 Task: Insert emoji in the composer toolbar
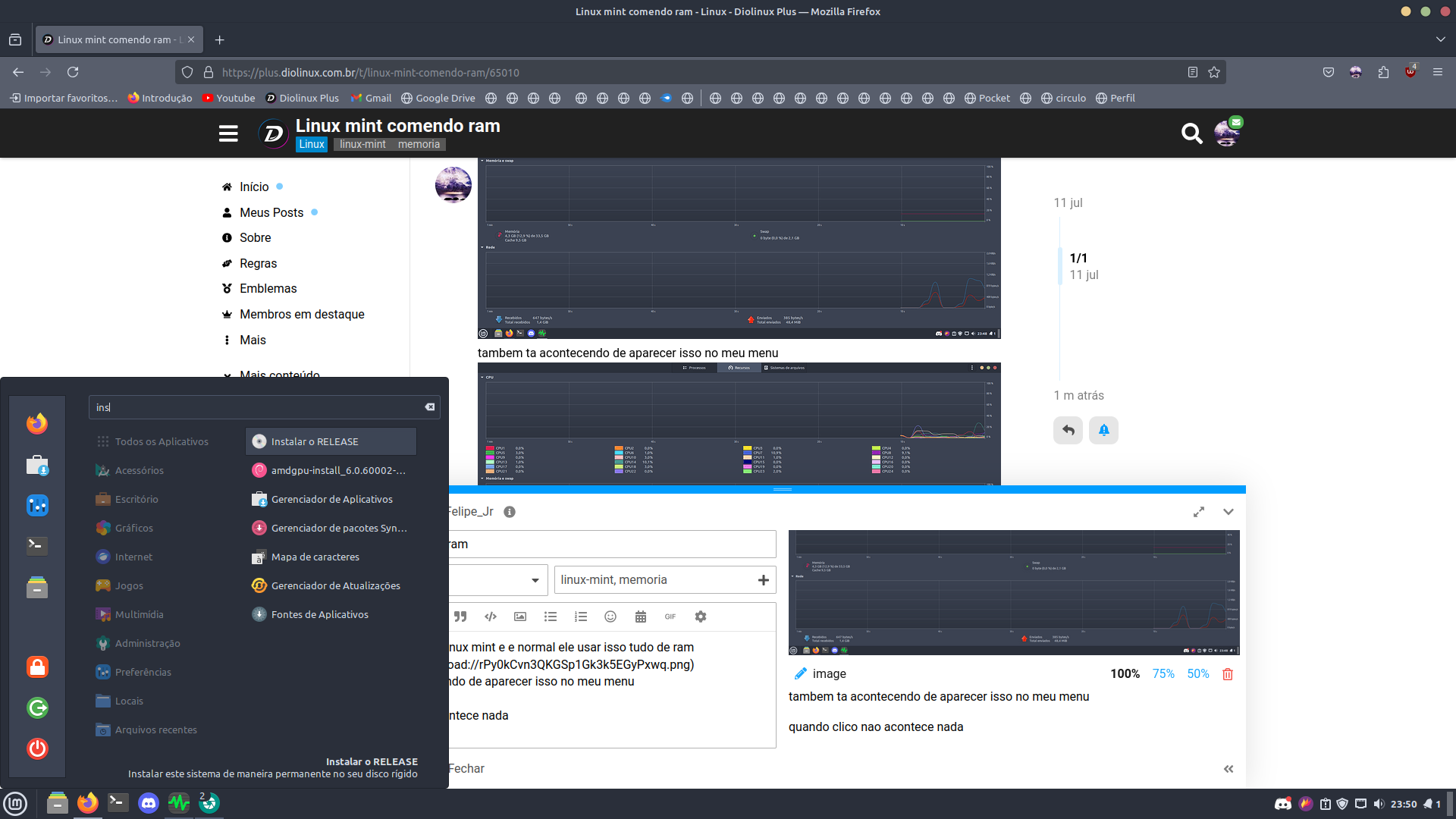coord(610,617)
